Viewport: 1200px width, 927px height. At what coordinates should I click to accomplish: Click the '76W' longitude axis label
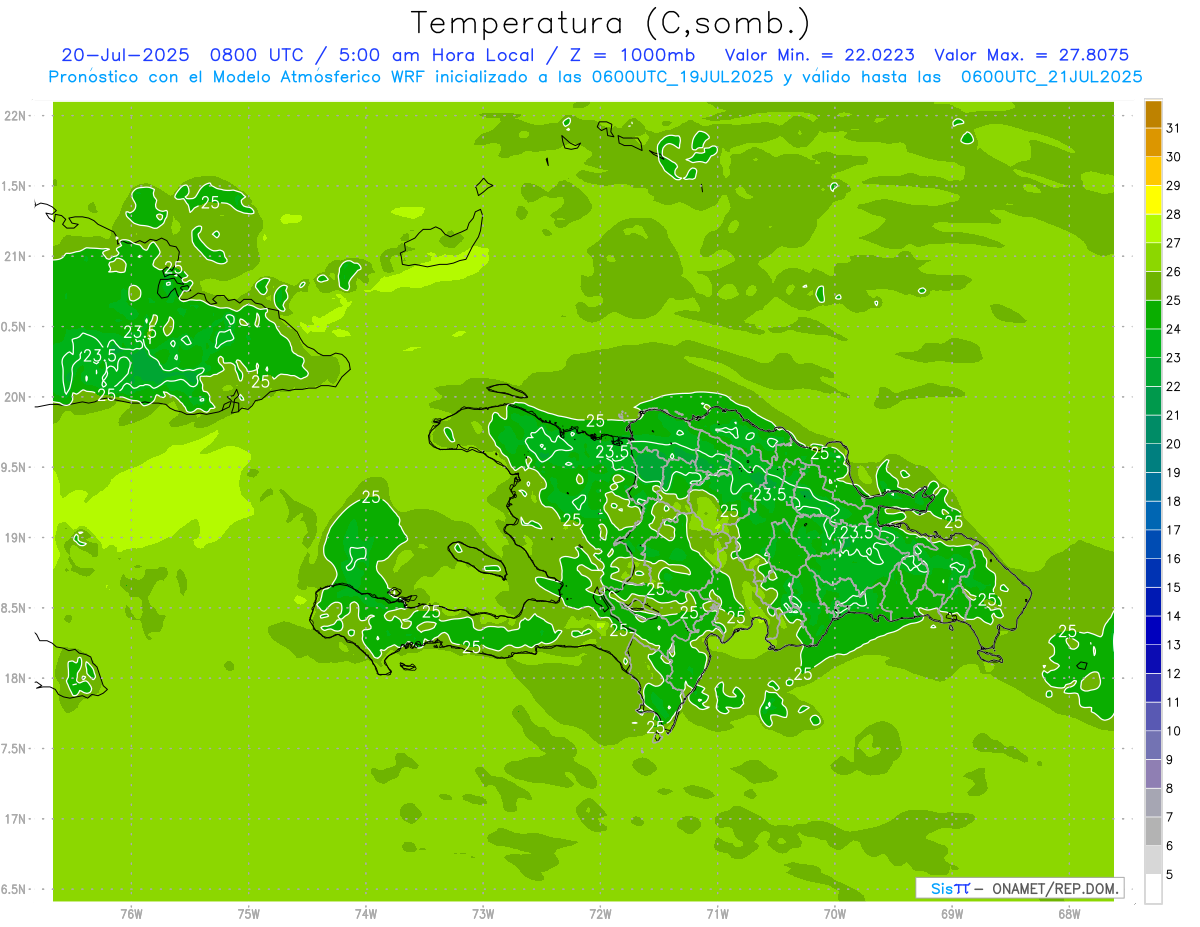coord(131,914)
